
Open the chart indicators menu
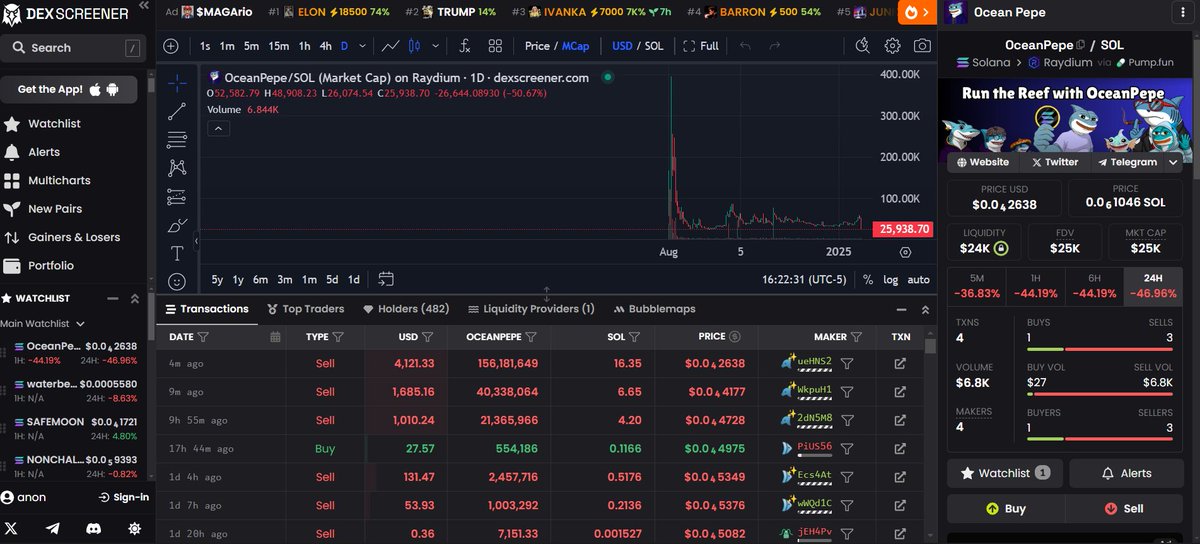(465, 46)
